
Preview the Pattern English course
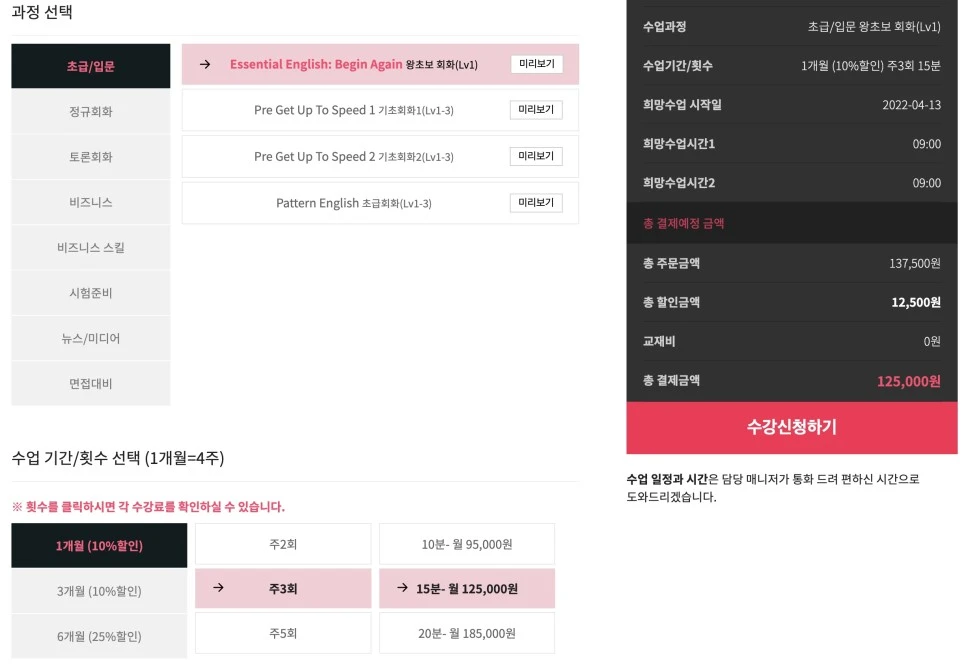[x=536, y=203]
